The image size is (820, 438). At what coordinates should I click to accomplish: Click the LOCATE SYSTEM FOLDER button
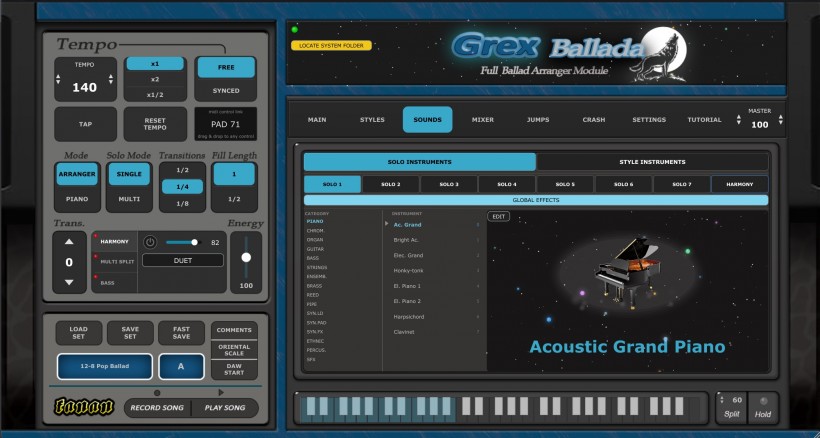pos(331,46)
